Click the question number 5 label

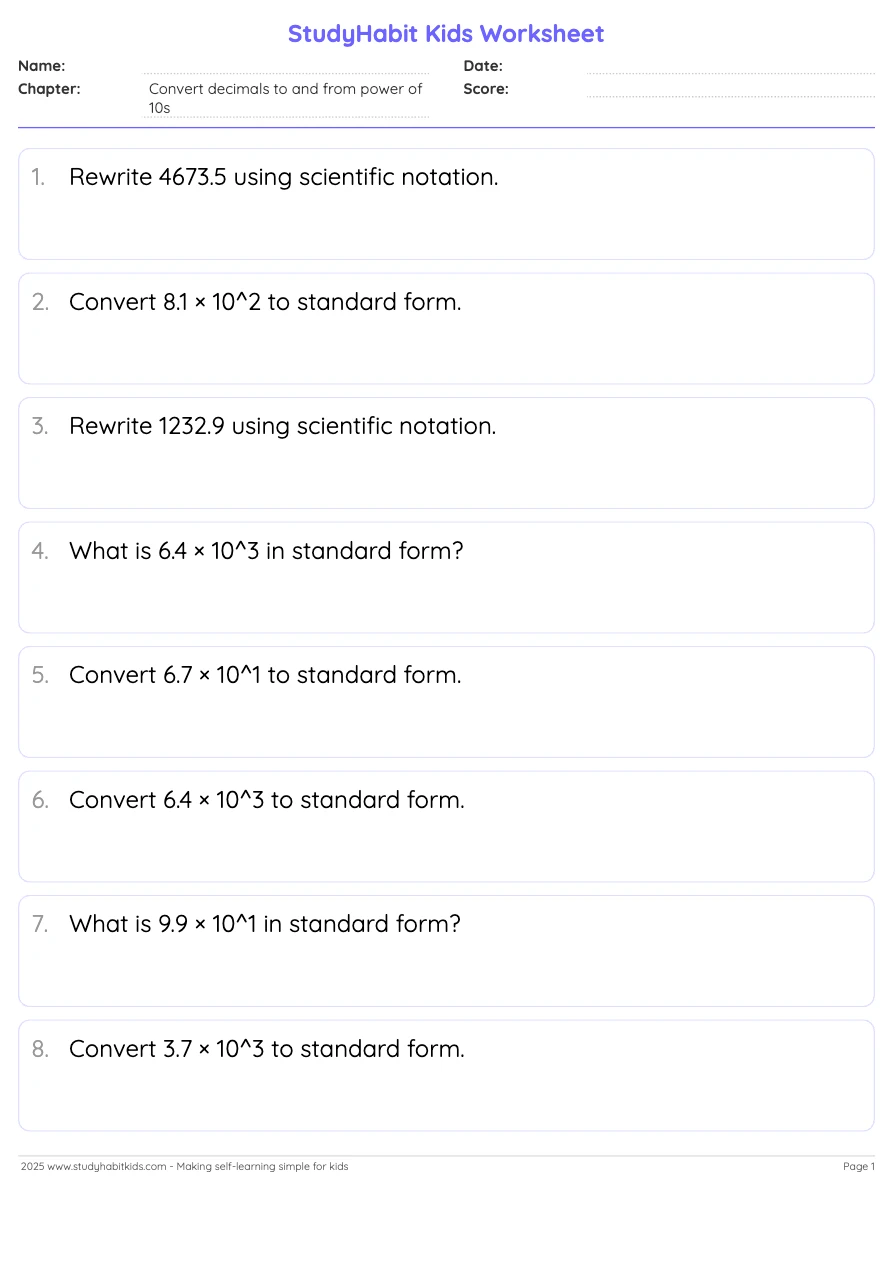(x=40, y=675)
